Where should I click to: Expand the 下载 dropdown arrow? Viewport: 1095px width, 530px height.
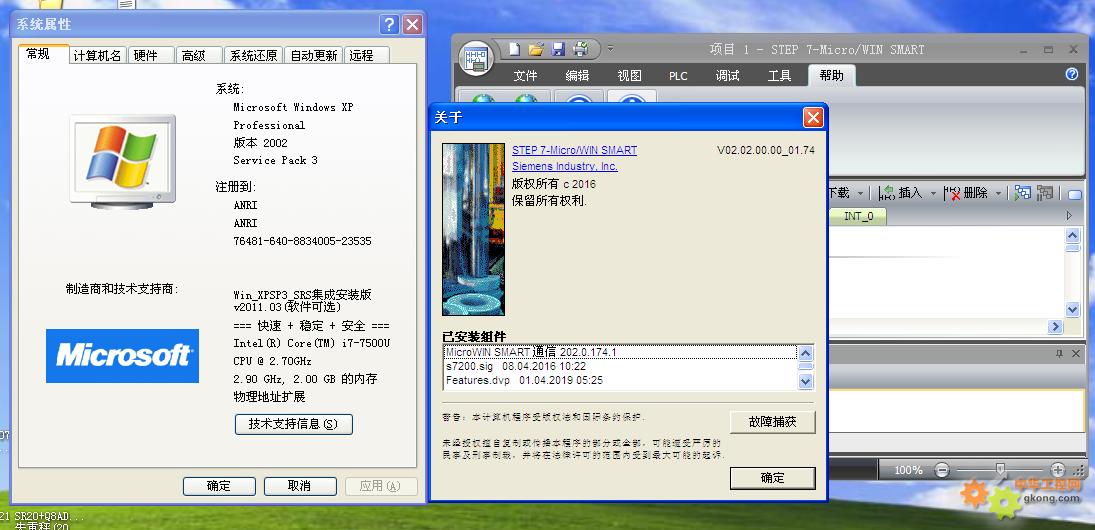coord(860,193)
